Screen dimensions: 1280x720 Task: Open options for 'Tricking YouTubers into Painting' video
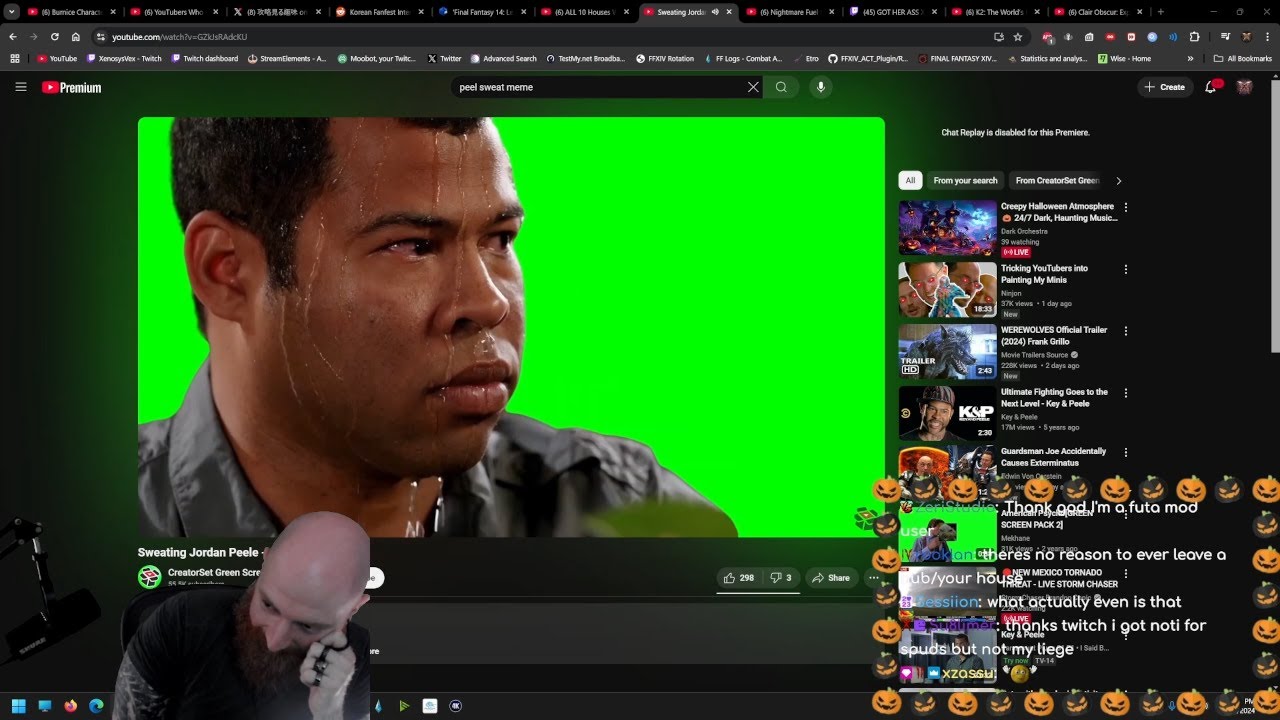coord(1126,269)
